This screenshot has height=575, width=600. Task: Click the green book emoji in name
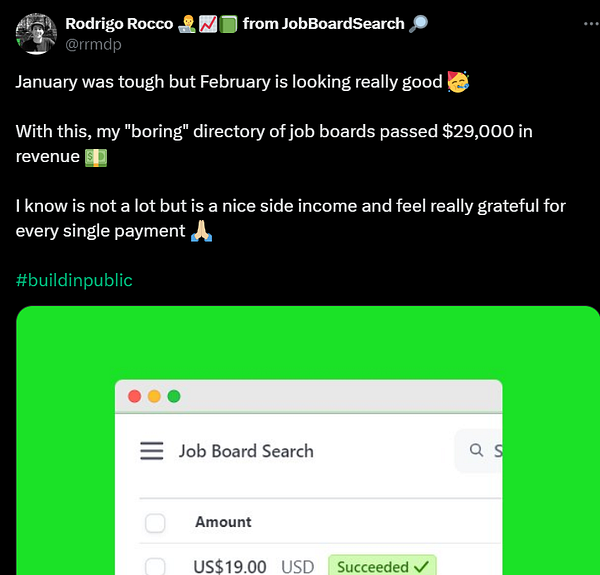click(228, 24)
